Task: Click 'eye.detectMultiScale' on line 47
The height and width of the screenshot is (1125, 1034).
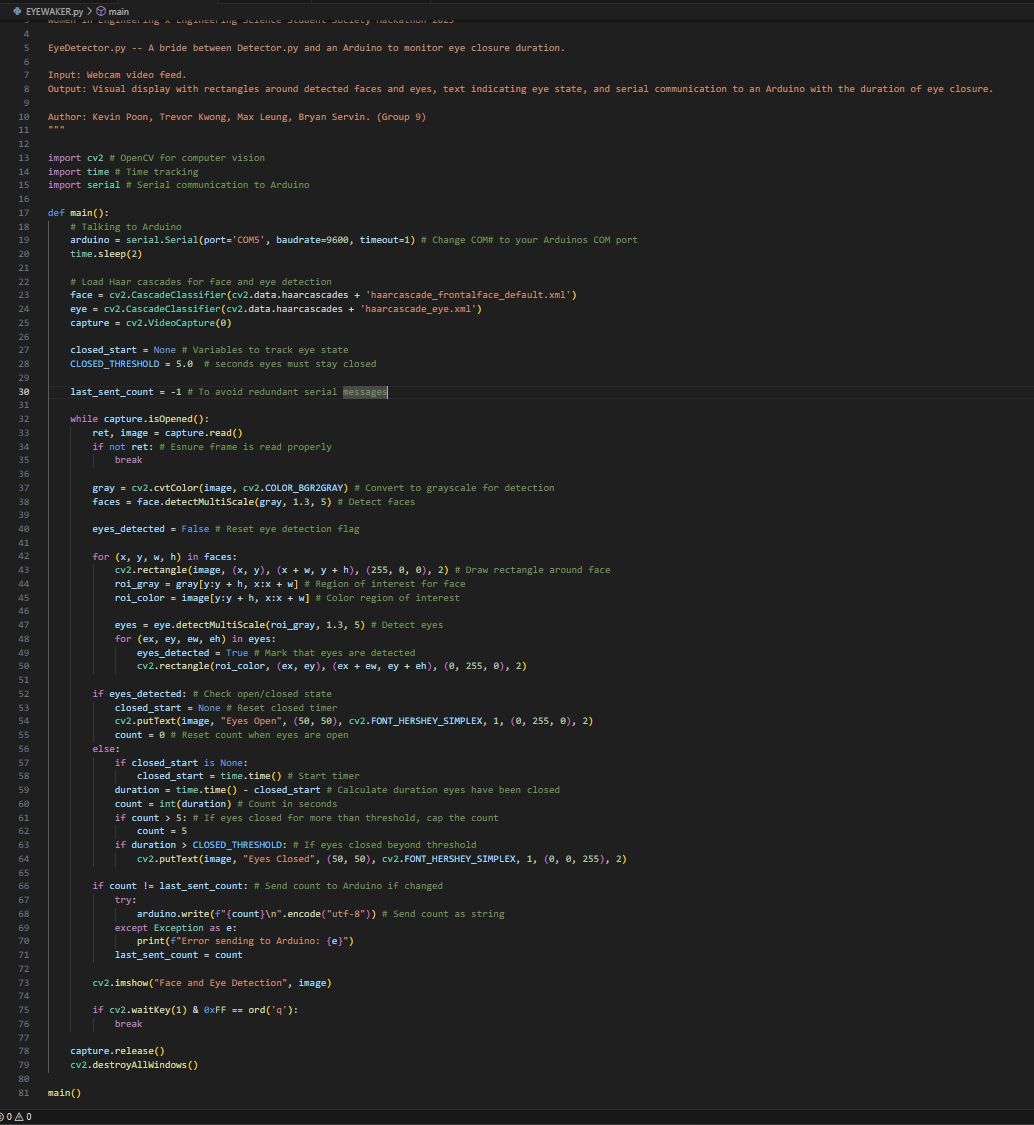Action: [210, 625]
